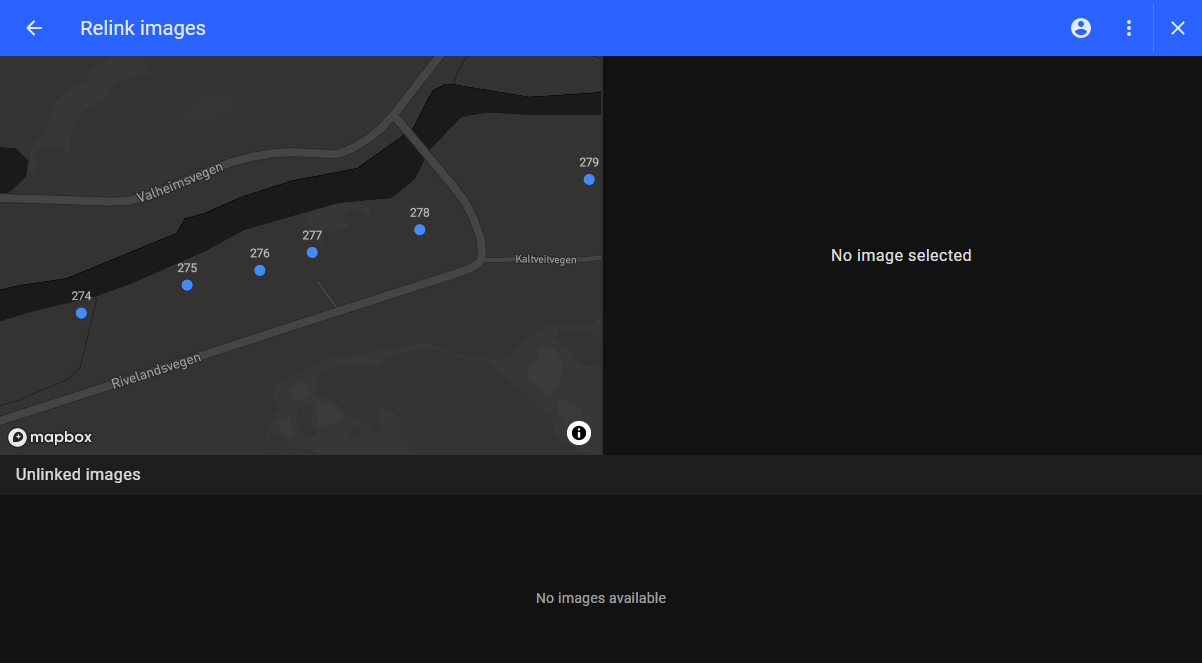Click the Rivelandsvegen road label
The image size is (1202, 663).
[x=156, y=371]
